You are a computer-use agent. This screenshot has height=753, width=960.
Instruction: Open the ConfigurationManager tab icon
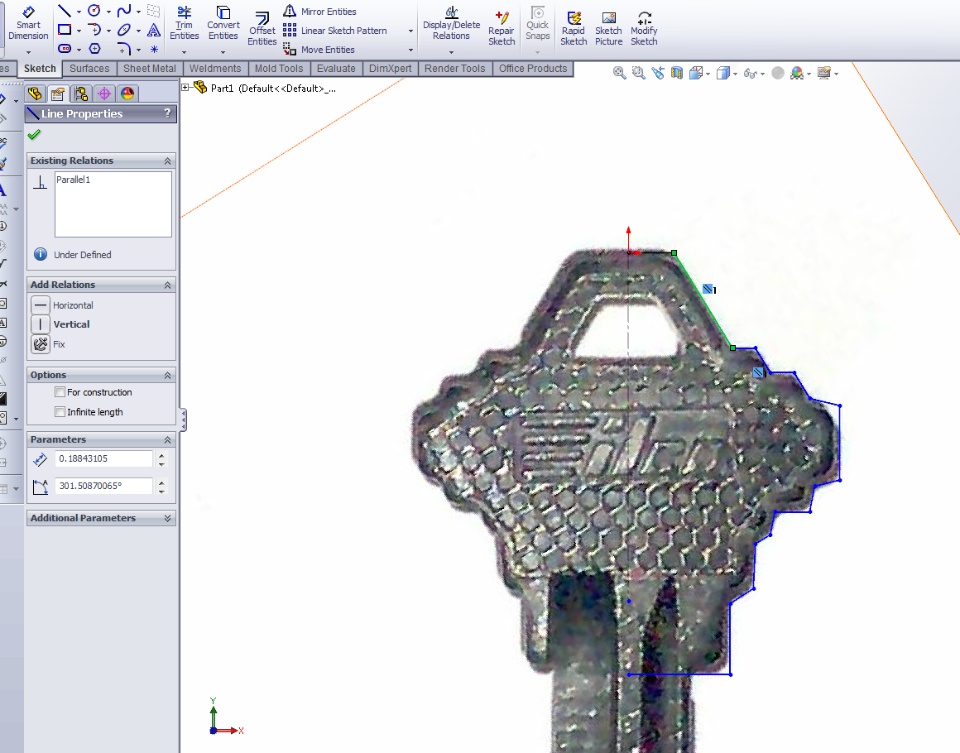[81, 94]
